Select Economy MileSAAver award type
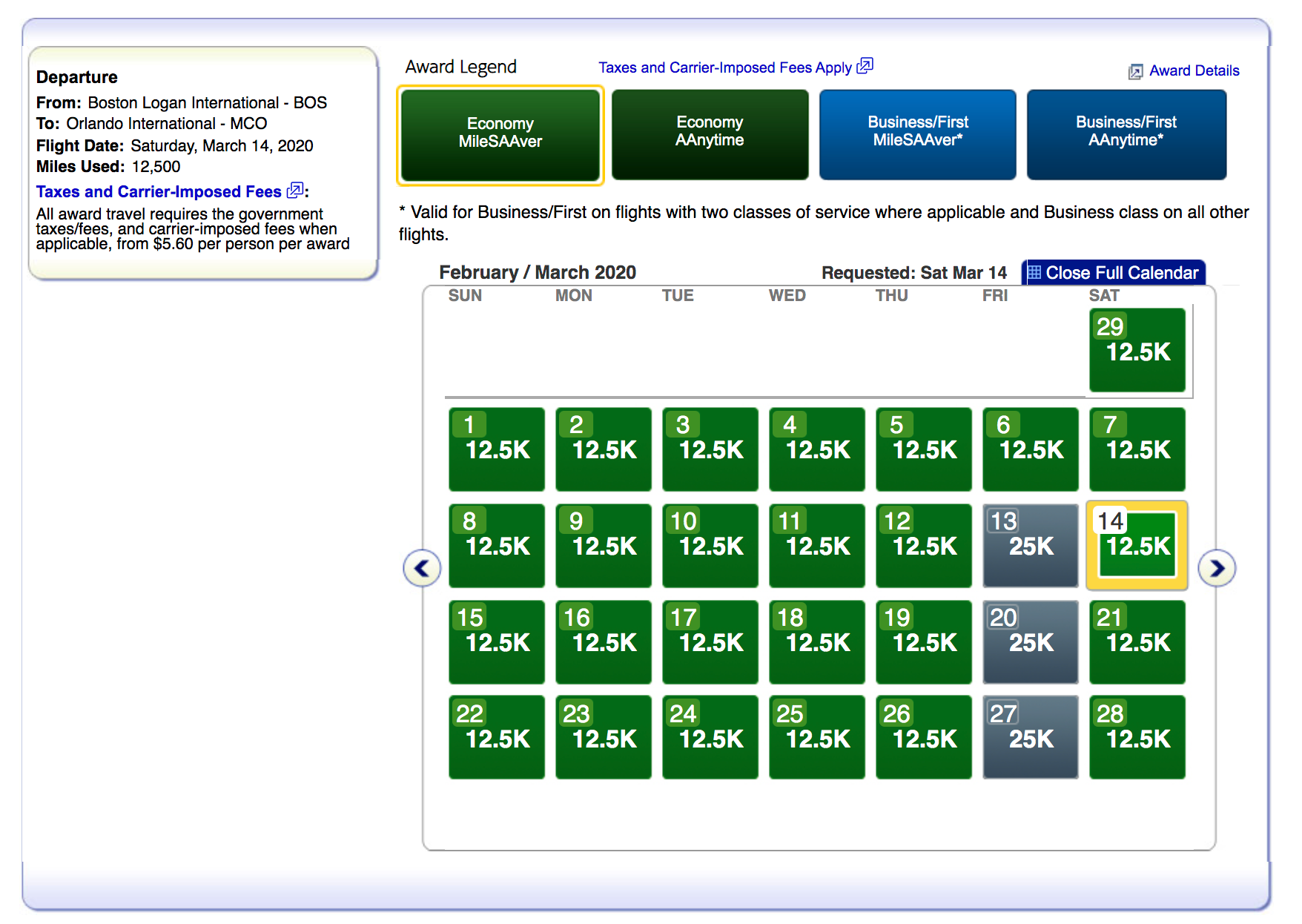The width and height of the screenshot is (1302, 924). 500,133
